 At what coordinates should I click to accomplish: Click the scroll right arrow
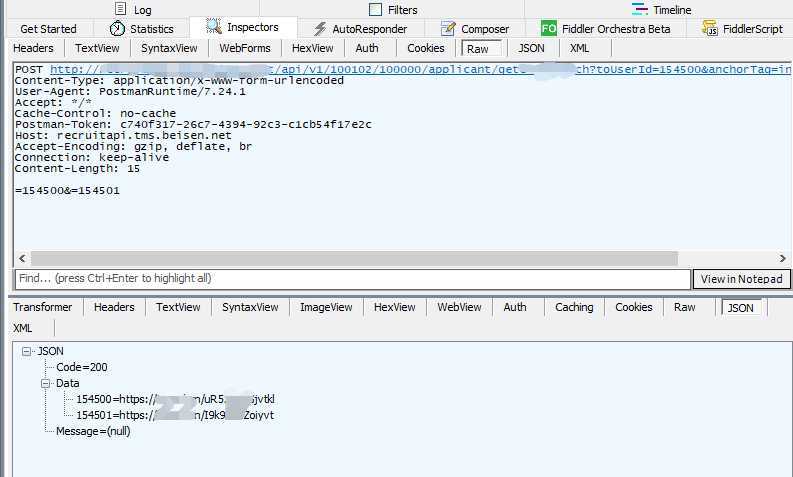pos(782,258)
